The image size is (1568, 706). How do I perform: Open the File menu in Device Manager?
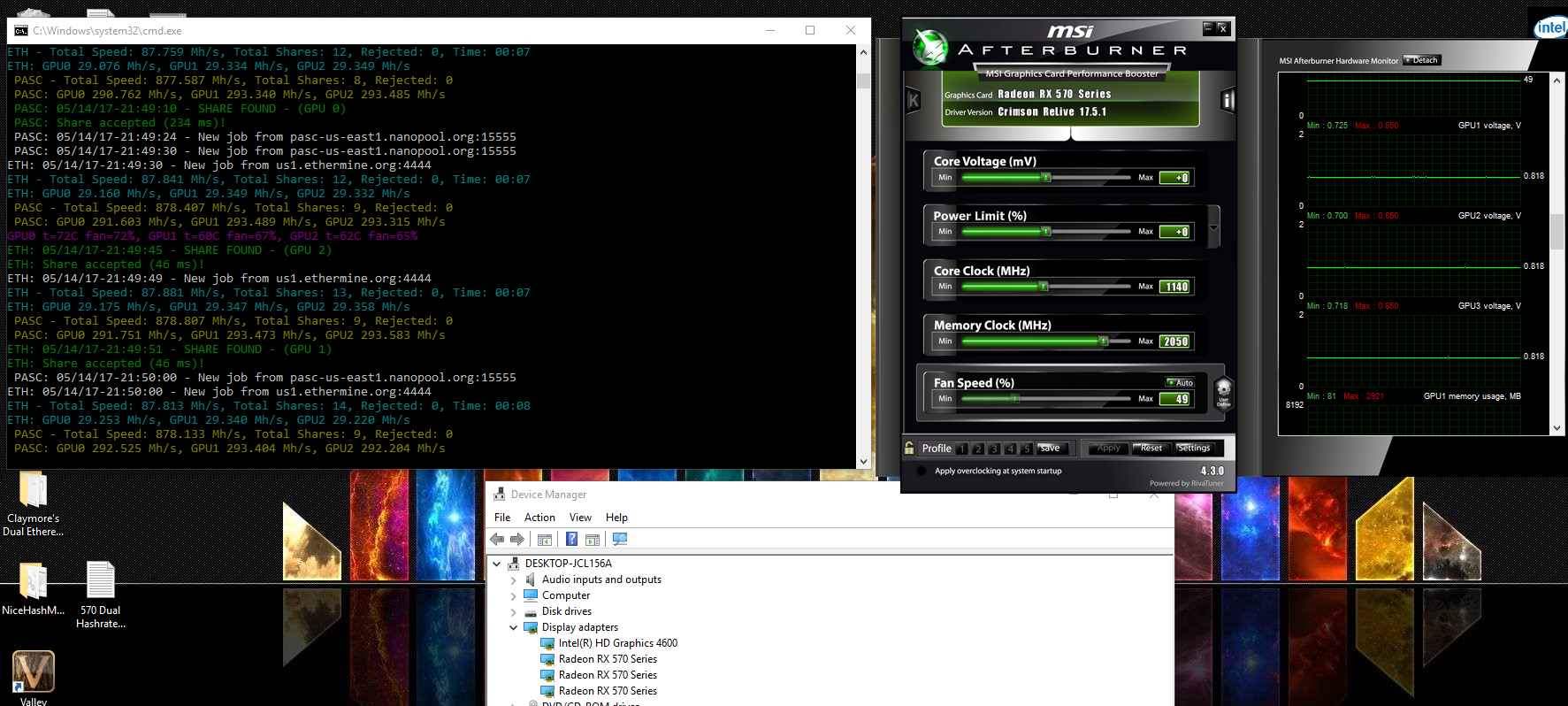(502, 518)
